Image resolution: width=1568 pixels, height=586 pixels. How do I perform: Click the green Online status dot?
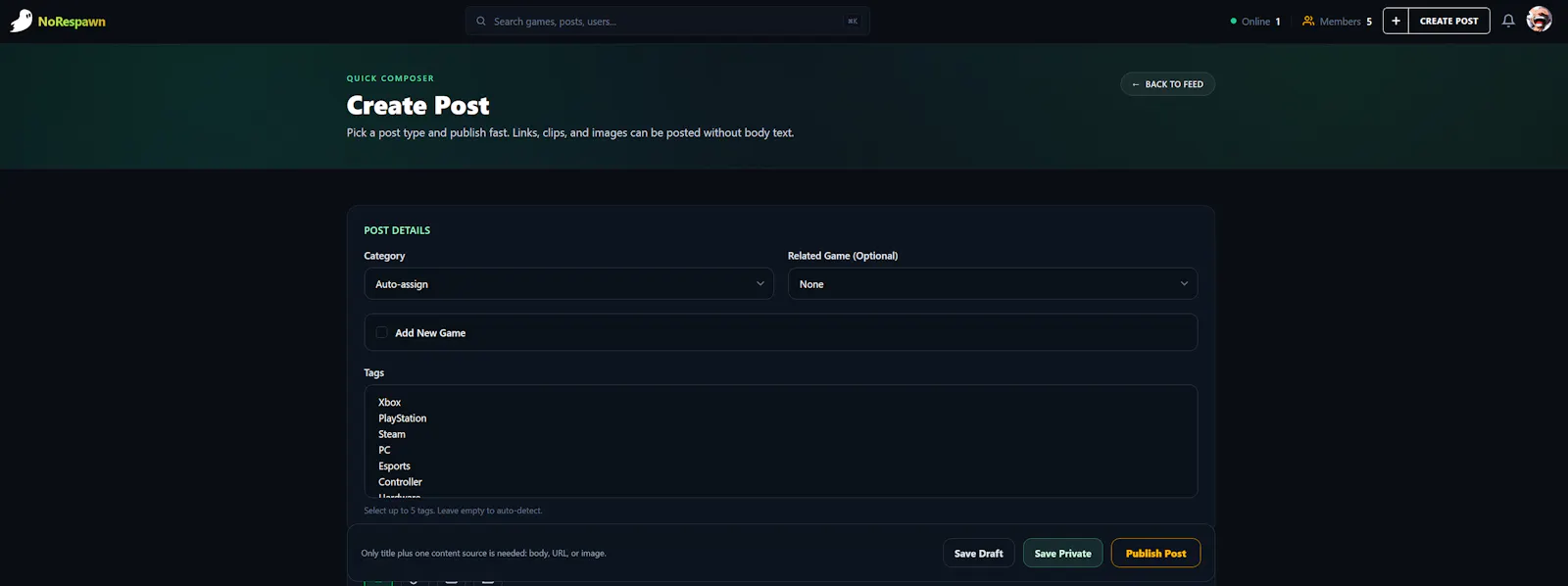pyautogui.click(x=1234, y=21)
